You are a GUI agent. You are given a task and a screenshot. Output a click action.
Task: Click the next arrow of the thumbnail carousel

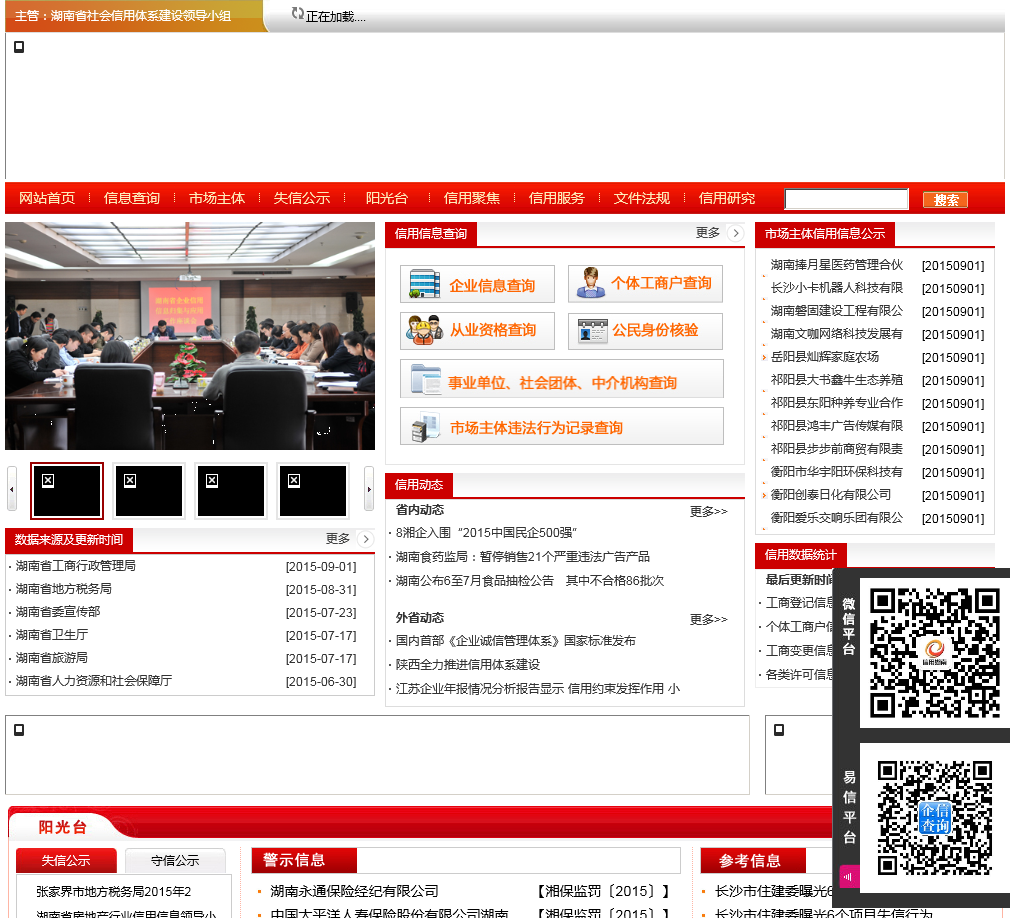(369, 490)
